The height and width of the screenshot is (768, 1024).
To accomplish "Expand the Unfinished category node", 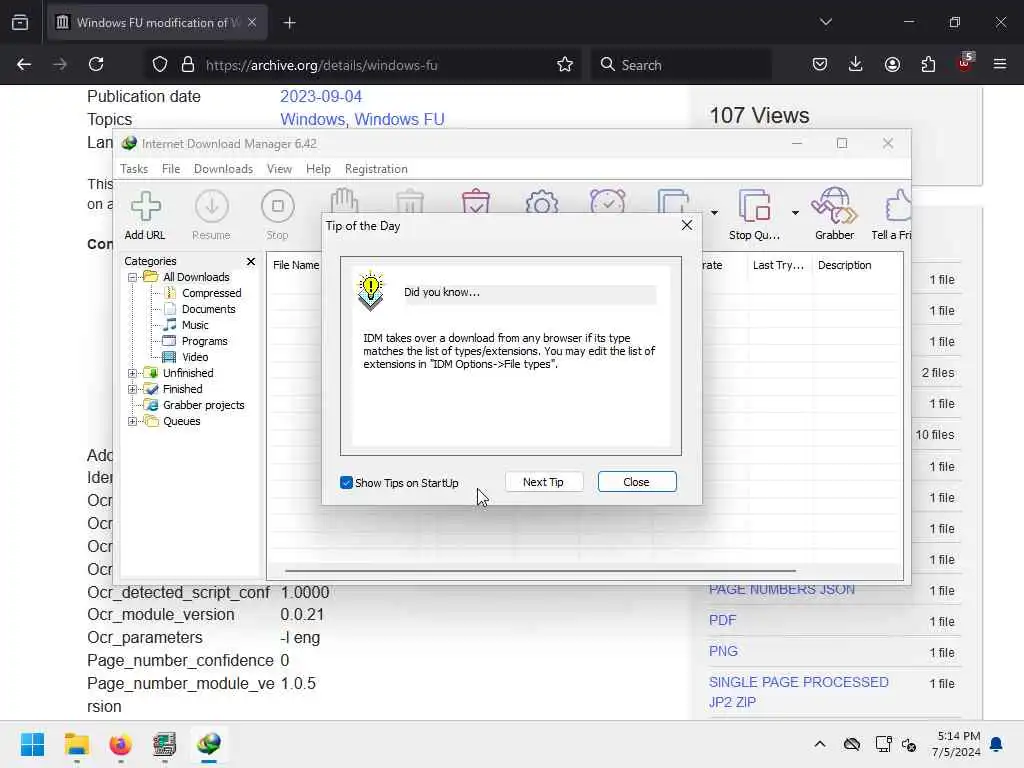I will pyautogui.click(x=133, y=374).
